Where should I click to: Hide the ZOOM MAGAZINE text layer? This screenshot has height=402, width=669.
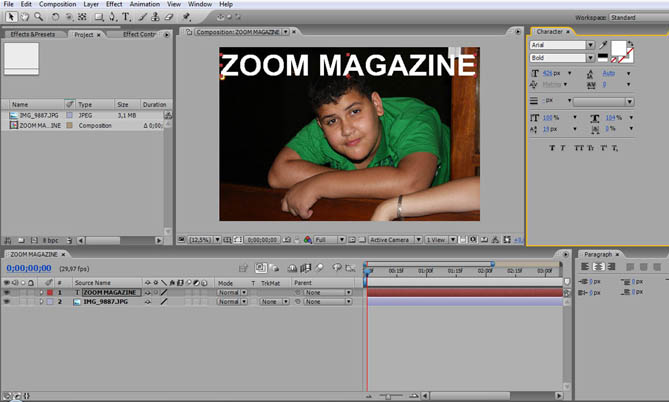(6, 292)
